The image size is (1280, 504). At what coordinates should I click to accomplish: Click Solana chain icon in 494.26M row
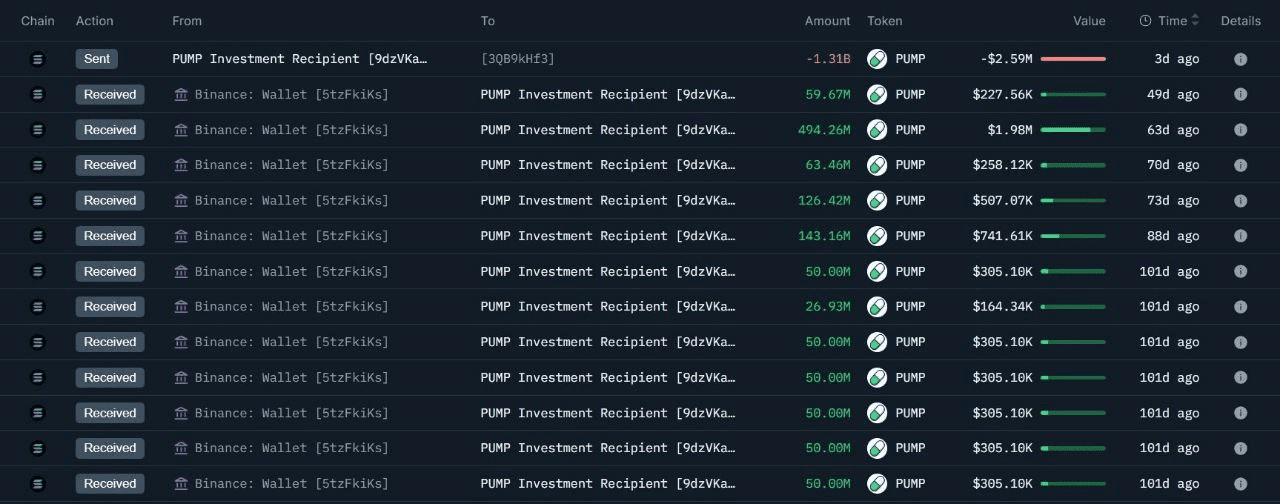tap(39, 130)
